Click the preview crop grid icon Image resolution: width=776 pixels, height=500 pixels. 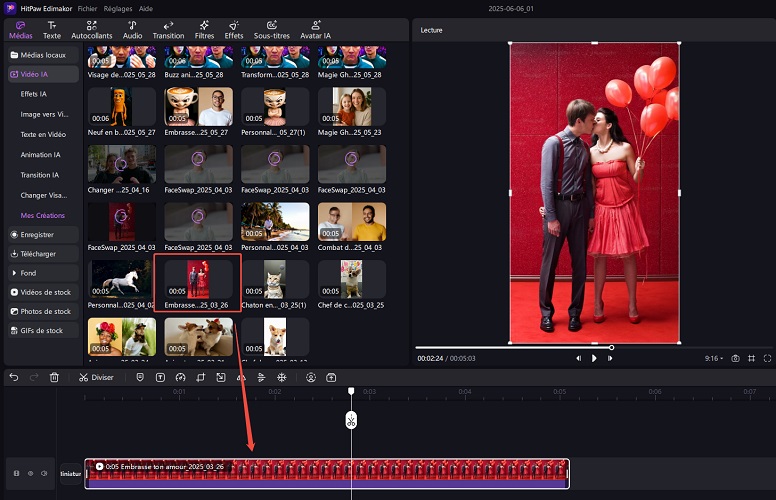pyautogui.click(x=751, y=358)
